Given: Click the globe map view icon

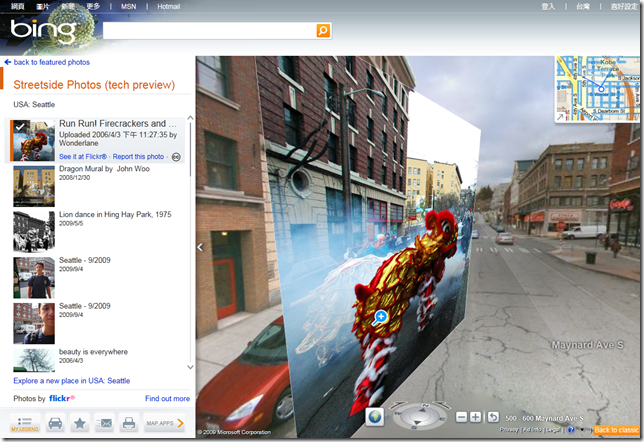Looking at the screenshot, I should (x=375, y=417).
